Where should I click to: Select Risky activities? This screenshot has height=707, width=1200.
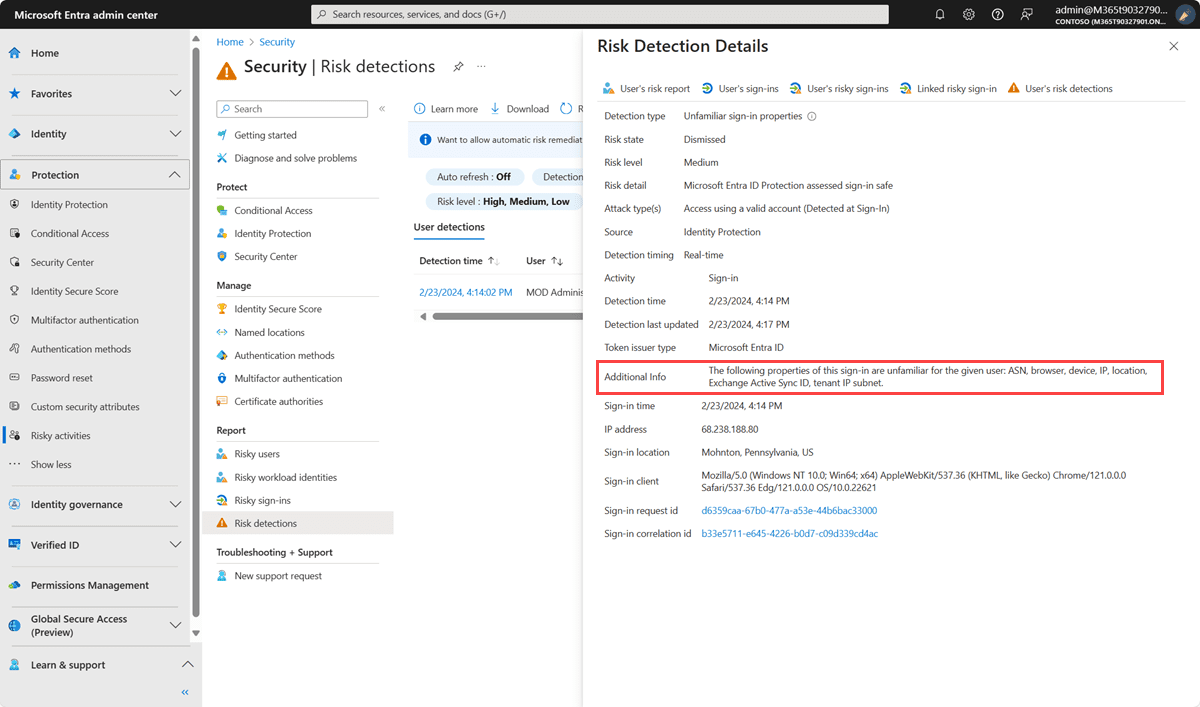(x=60, y=436)
